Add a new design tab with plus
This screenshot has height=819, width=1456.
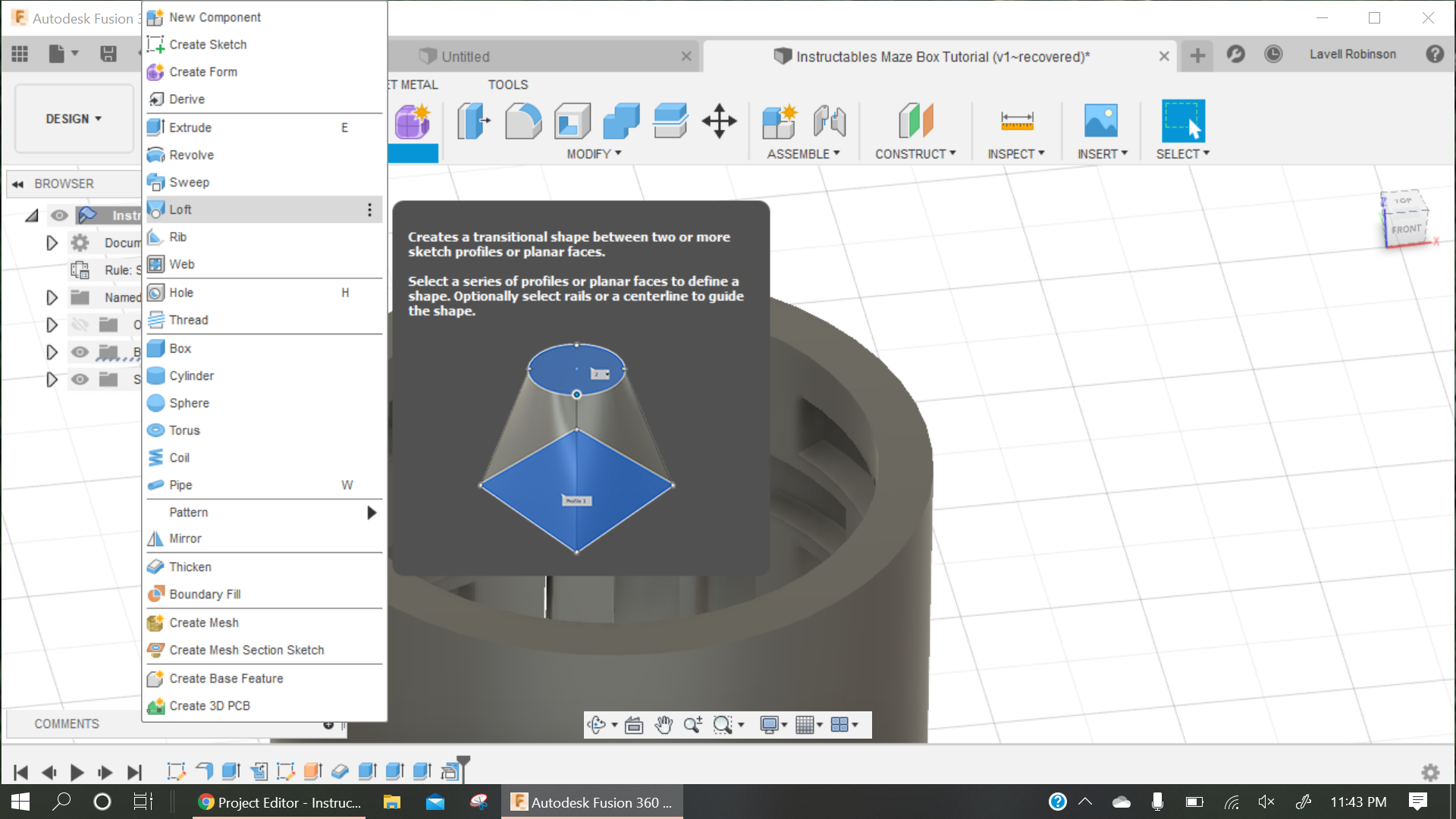[1197, 55]
